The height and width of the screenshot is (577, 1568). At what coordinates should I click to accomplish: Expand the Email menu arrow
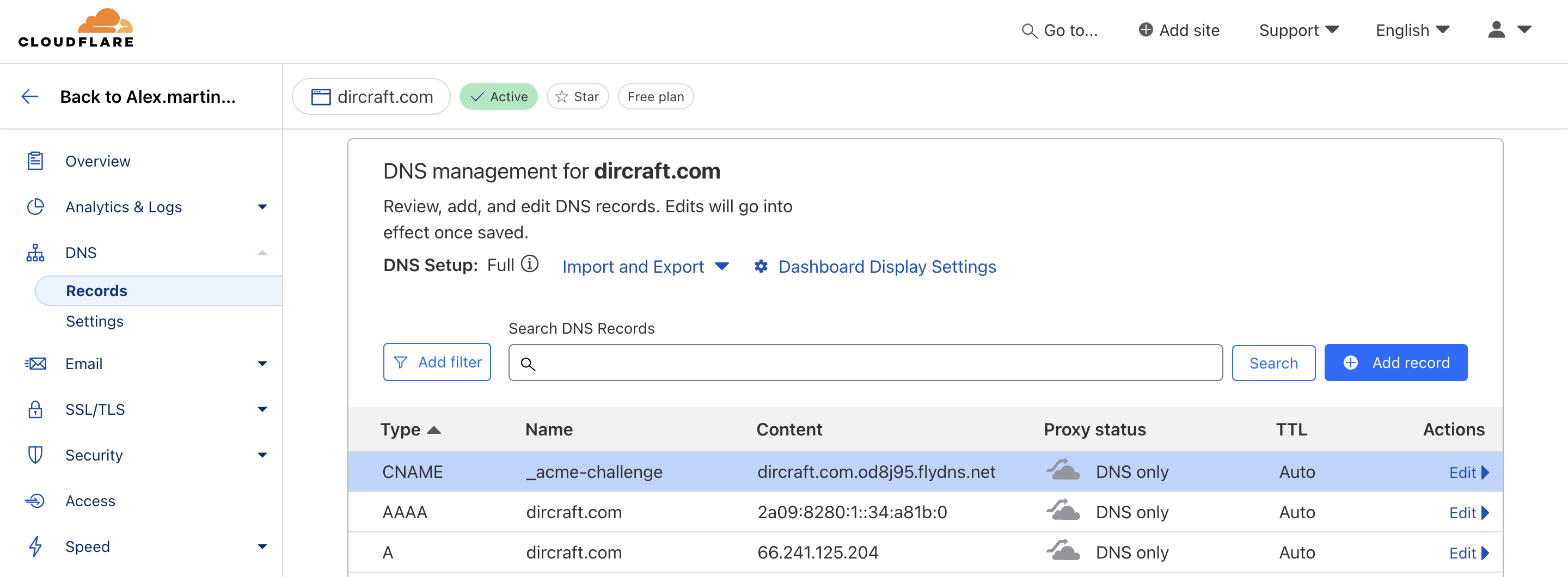coord(262,364)
